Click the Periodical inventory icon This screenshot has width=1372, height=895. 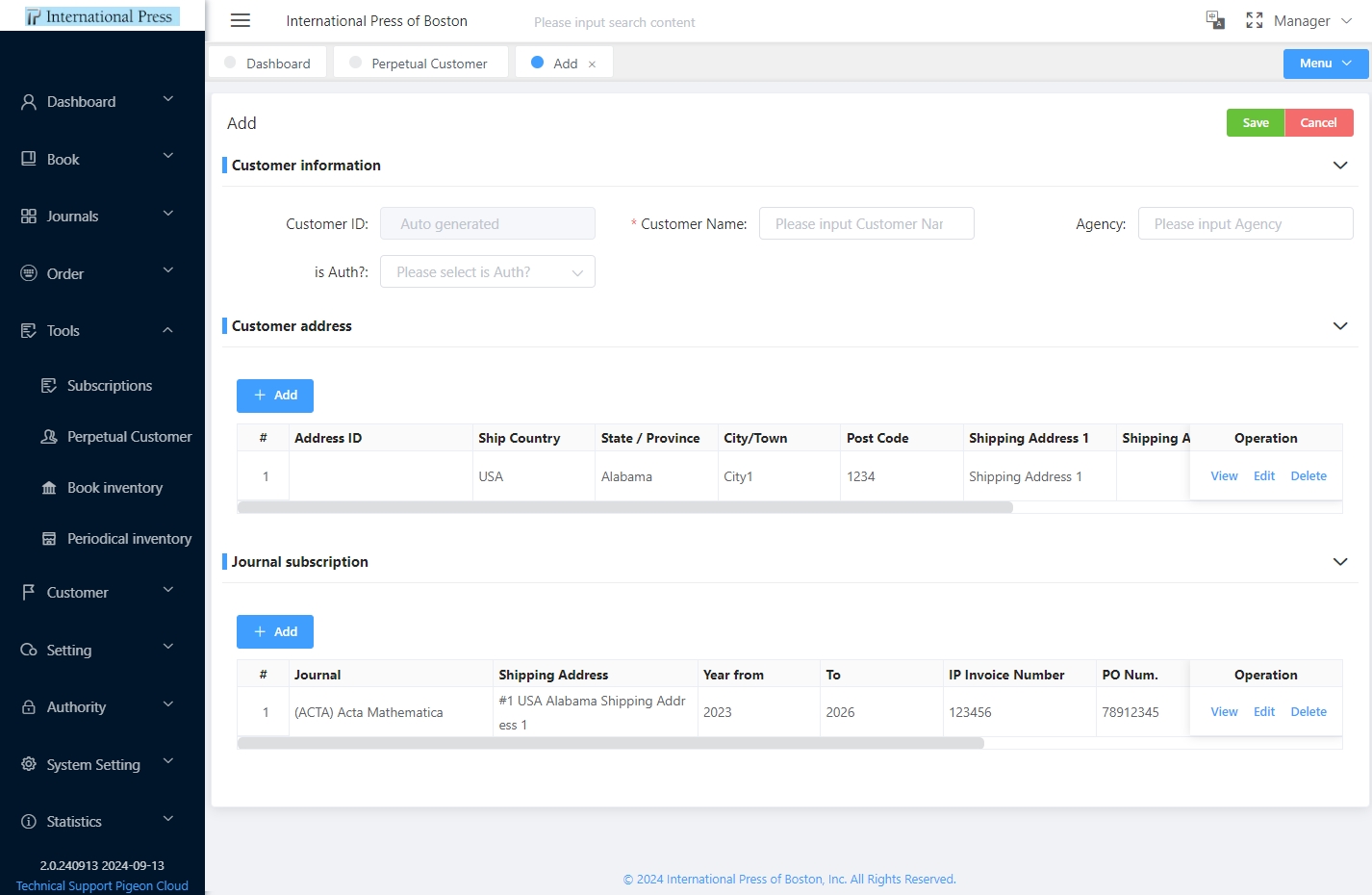(49, 539)
